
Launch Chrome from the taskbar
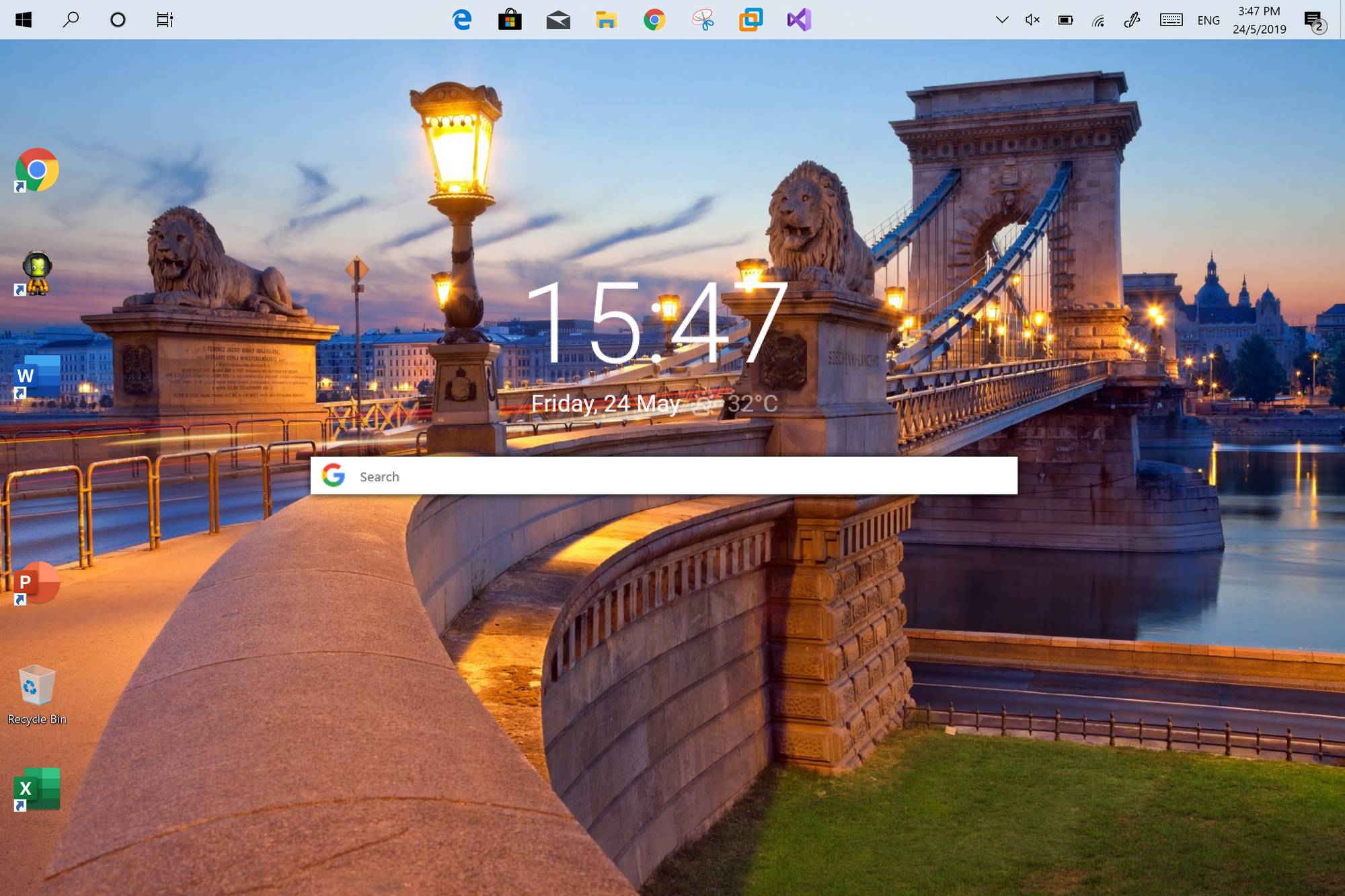click(654, 19)
